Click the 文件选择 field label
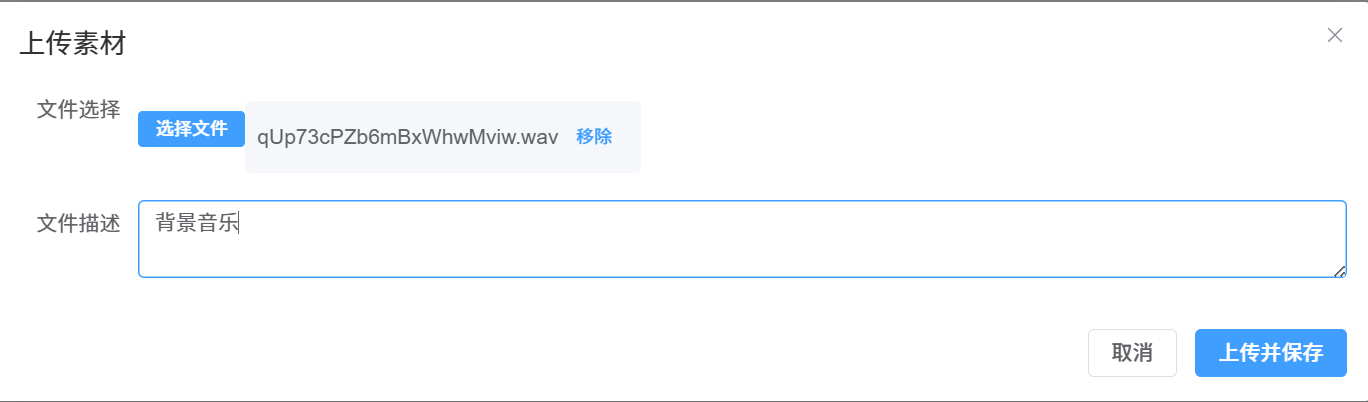The image size is (1368, 402). (x=78, y=109)
